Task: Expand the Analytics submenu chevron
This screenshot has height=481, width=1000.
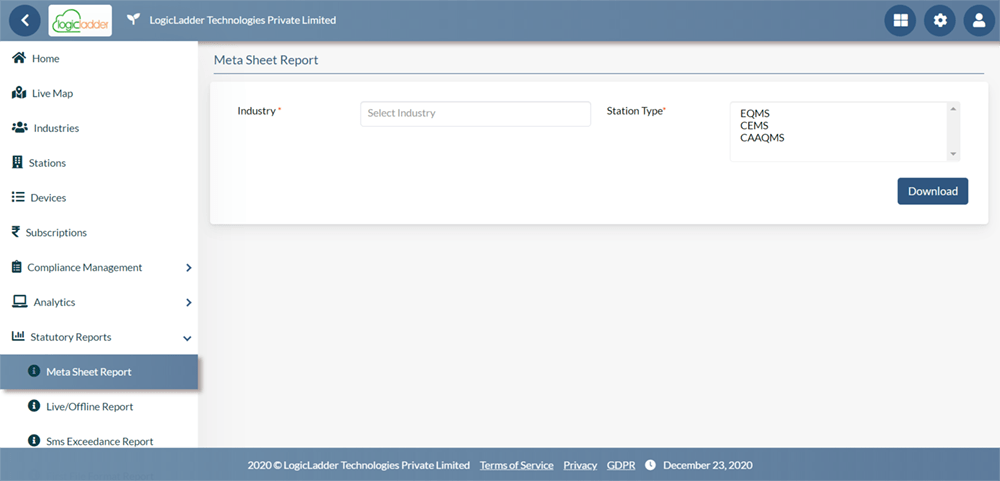Action: pyautogui.click(x=188, y=302)
